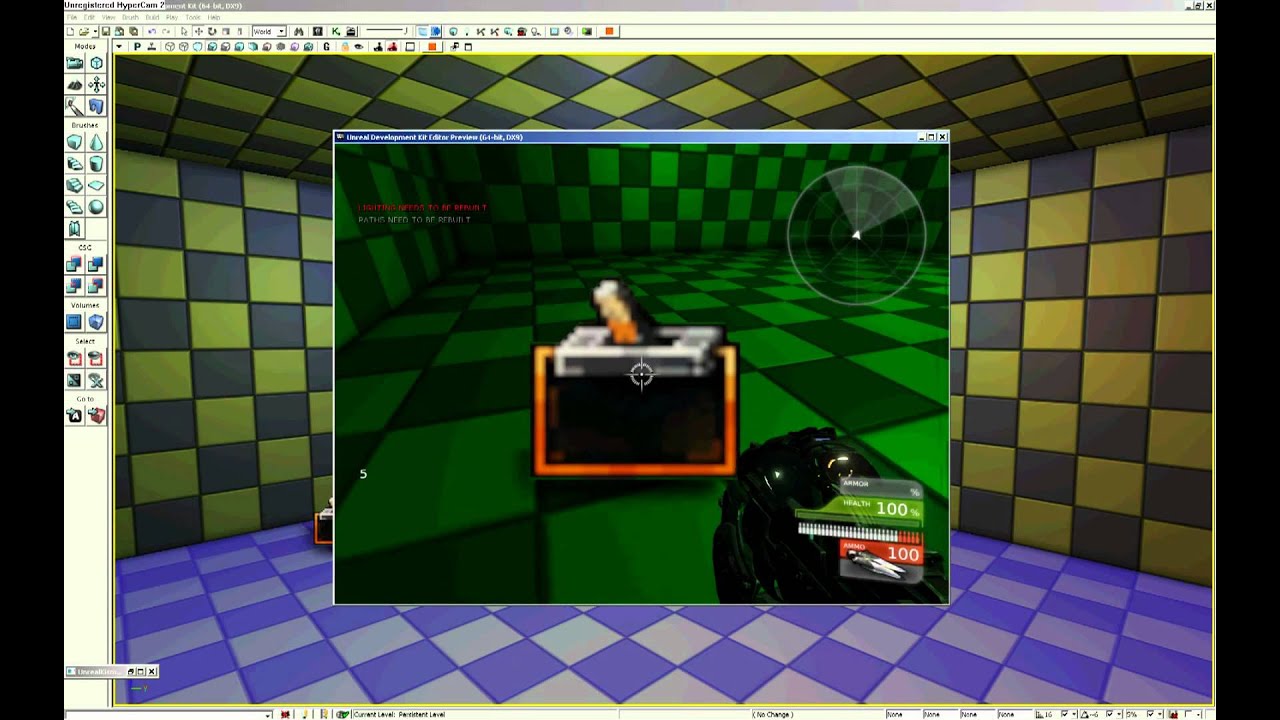Choose the Linear Staircase brush
Image resolution: width=1280 pixels, height=720 pixels.
point(74,185)
